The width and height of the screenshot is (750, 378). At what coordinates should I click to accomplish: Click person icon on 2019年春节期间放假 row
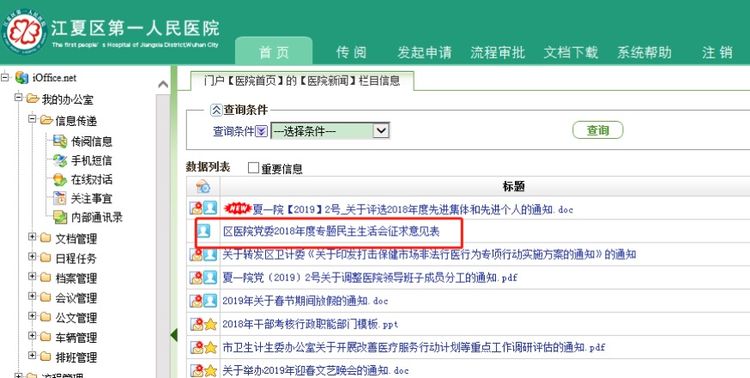[x=210, y=301]
